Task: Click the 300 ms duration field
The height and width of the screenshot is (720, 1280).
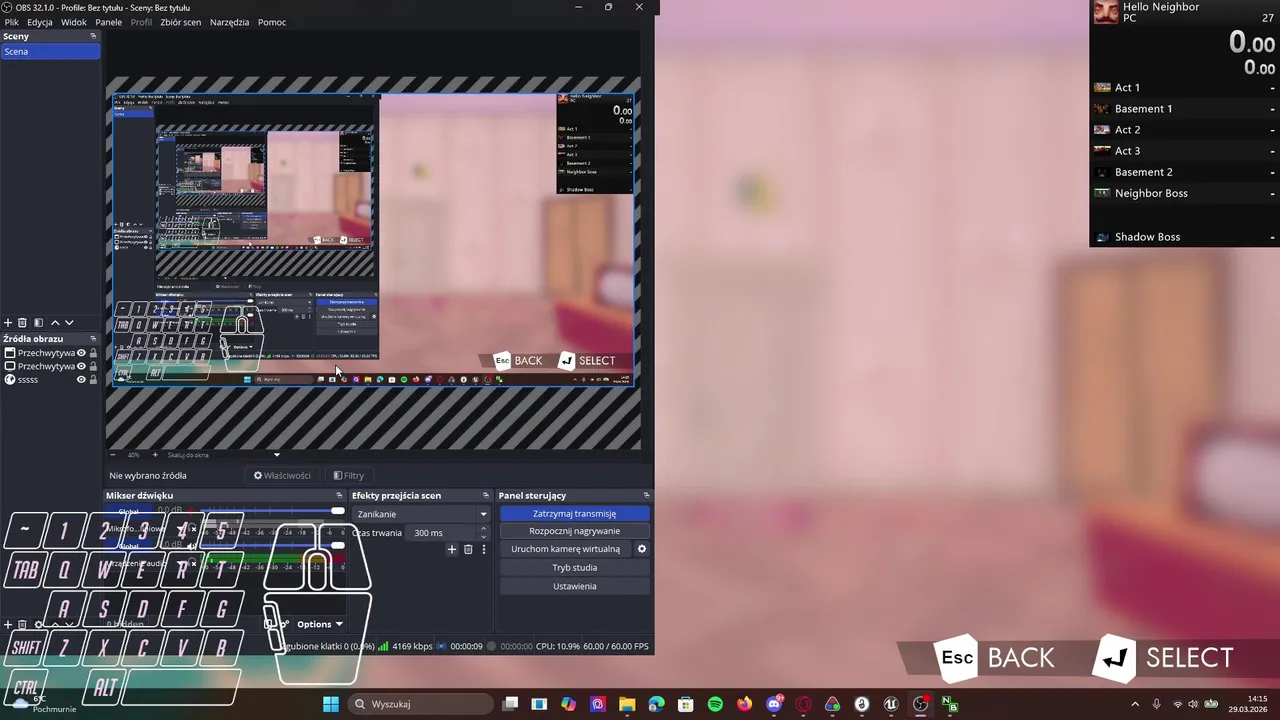Action: 443,533
